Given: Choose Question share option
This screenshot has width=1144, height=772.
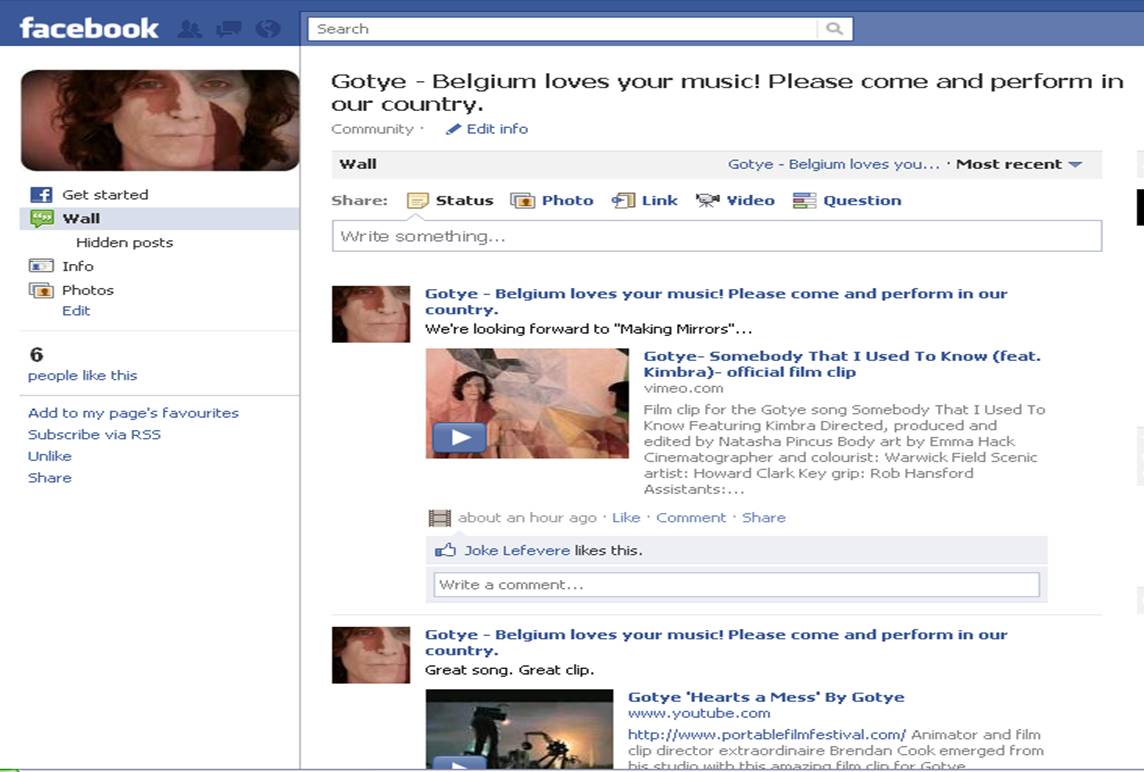Looking at the screenshot, I should click(x=862, y=201).
